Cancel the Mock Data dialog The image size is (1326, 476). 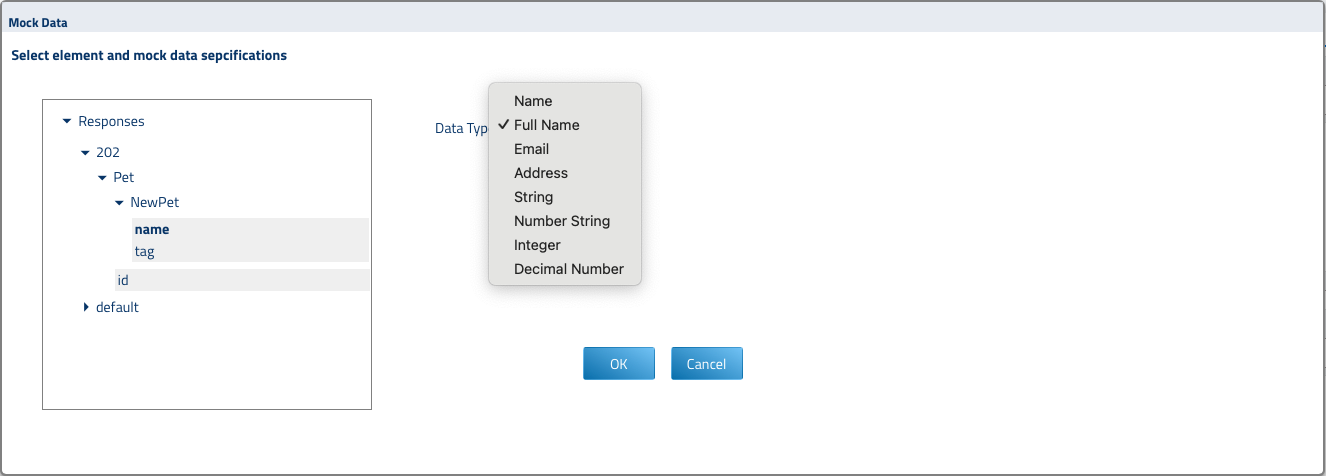(706, 364)
